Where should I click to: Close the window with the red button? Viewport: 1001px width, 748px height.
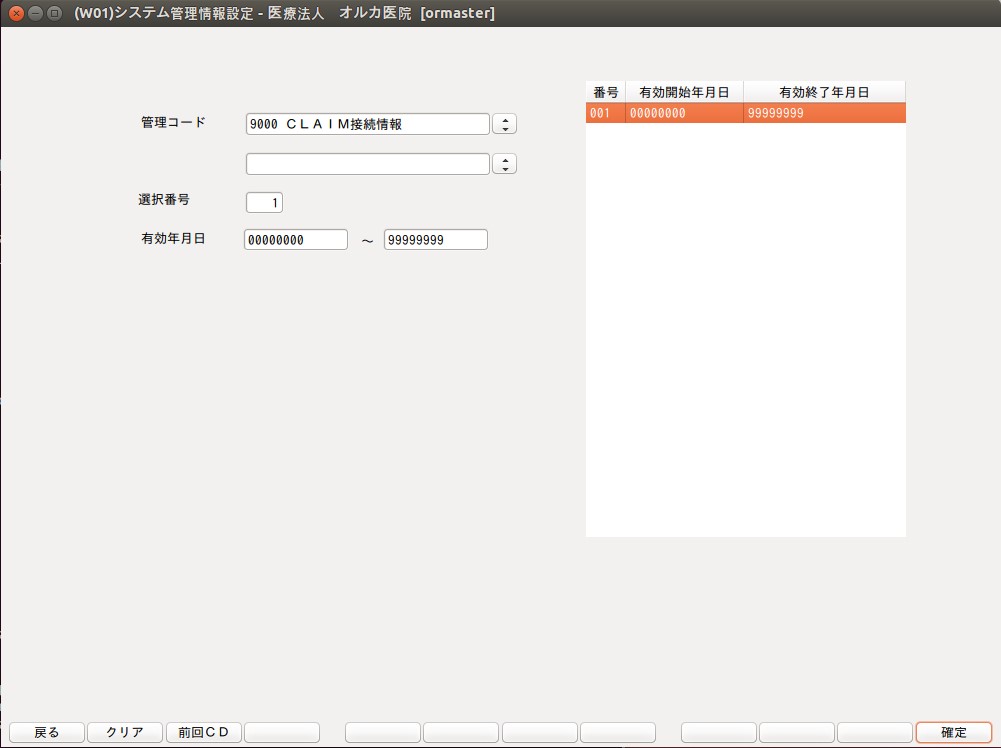[17, 13]
